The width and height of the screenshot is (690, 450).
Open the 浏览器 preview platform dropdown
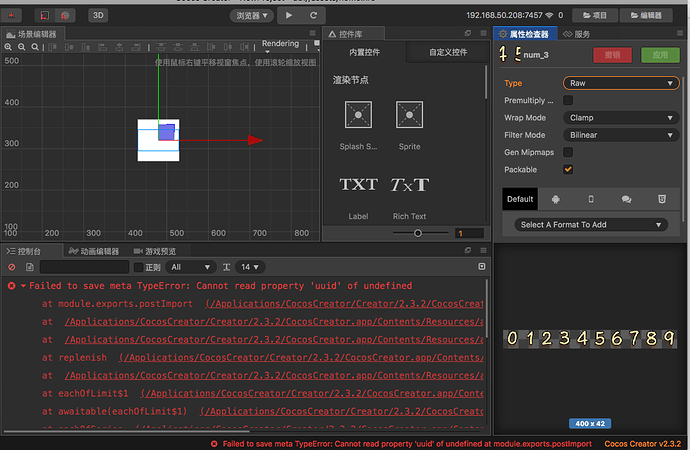pyautogui.click(x=252, y=15)
